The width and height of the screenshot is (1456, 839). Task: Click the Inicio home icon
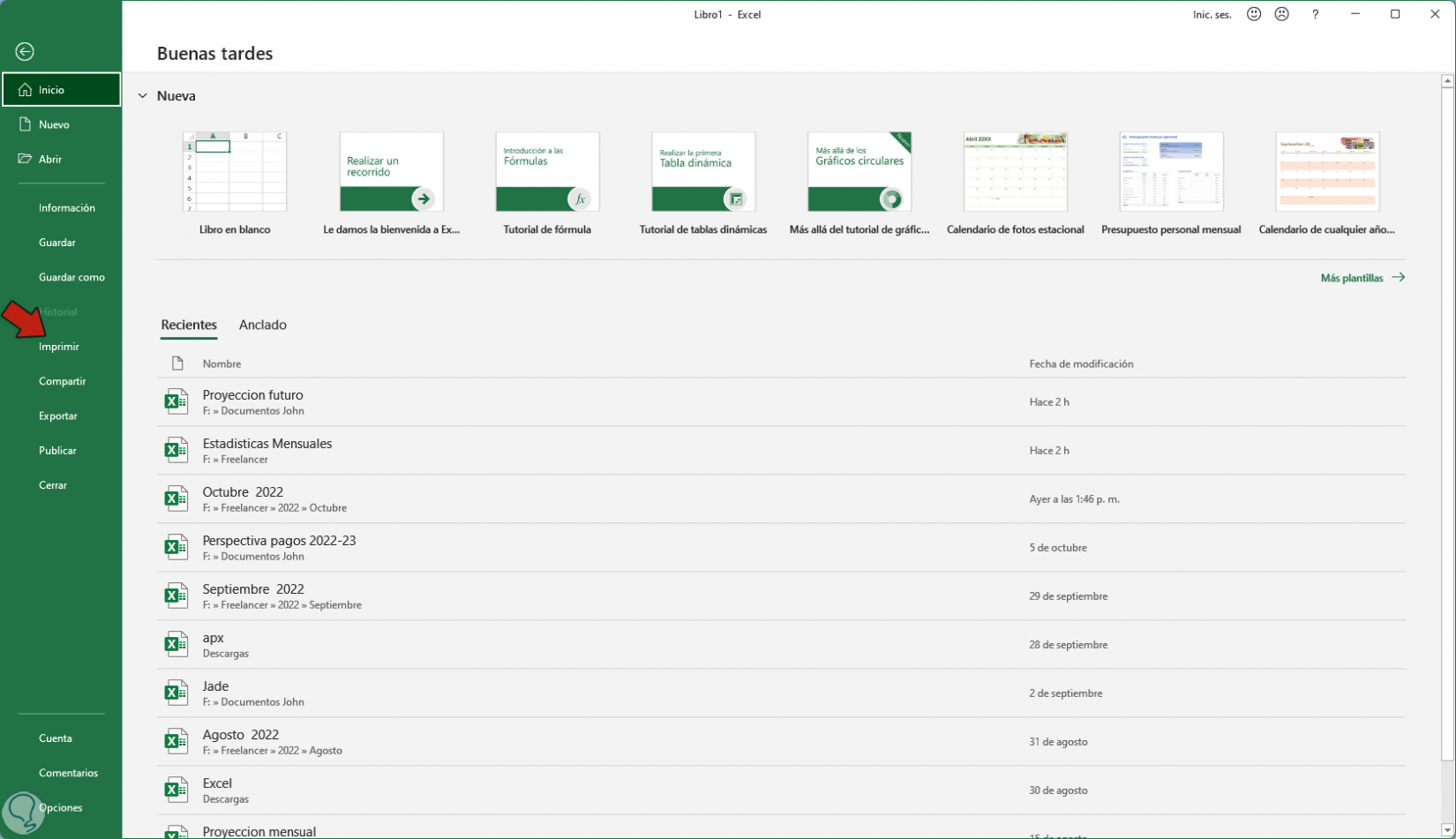tap(25, 90)
